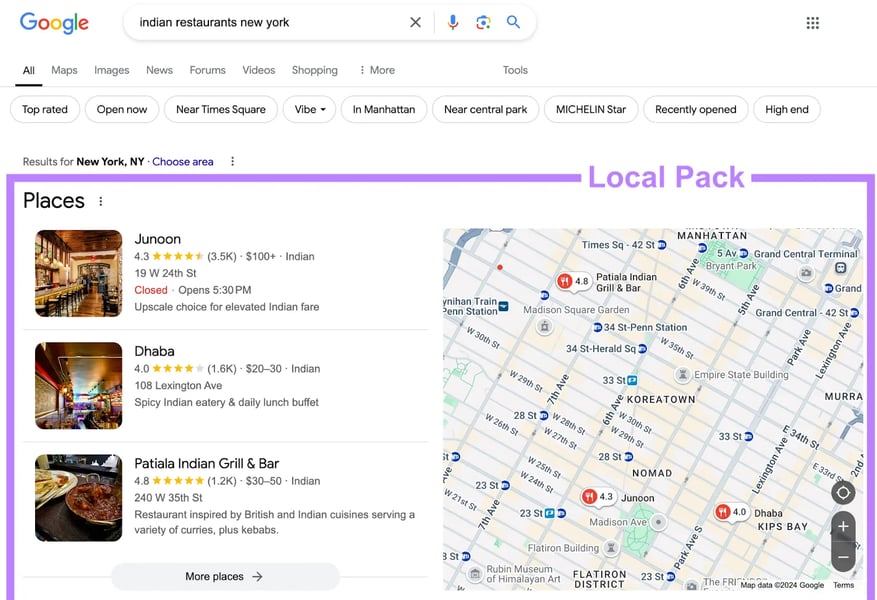Image resolution: width=877 pixels, height=600 pixels.
Task: Open three-dot menu beside Places heading
Action: click(x=101, y=201)
